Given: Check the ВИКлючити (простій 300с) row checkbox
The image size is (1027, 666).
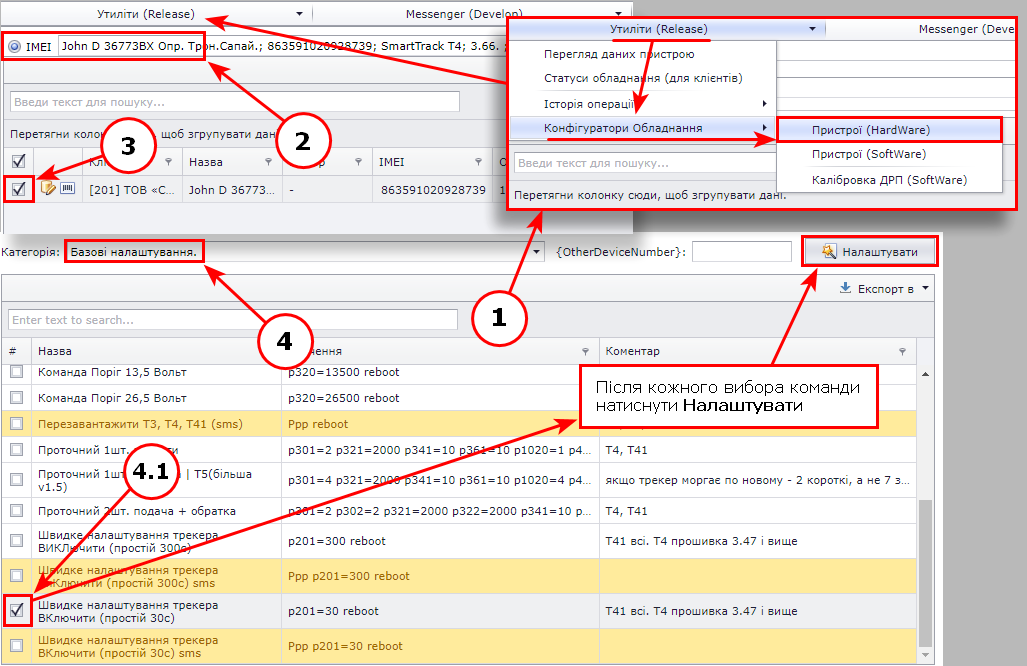Looking at the screenshot, I should tap(16, 541).
